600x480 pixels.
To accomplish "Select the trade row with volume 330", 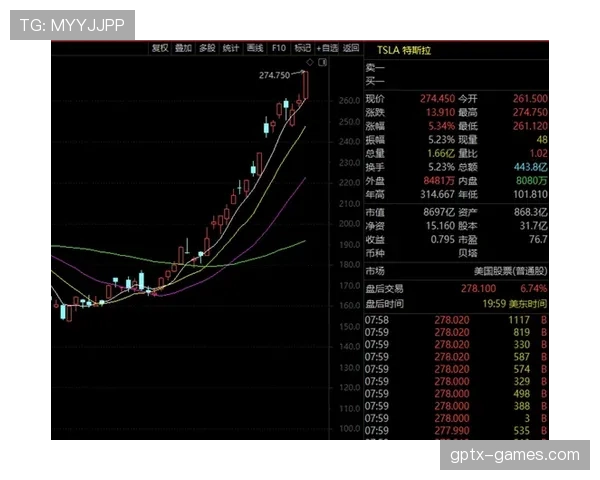I will click(x=456, y=344).
